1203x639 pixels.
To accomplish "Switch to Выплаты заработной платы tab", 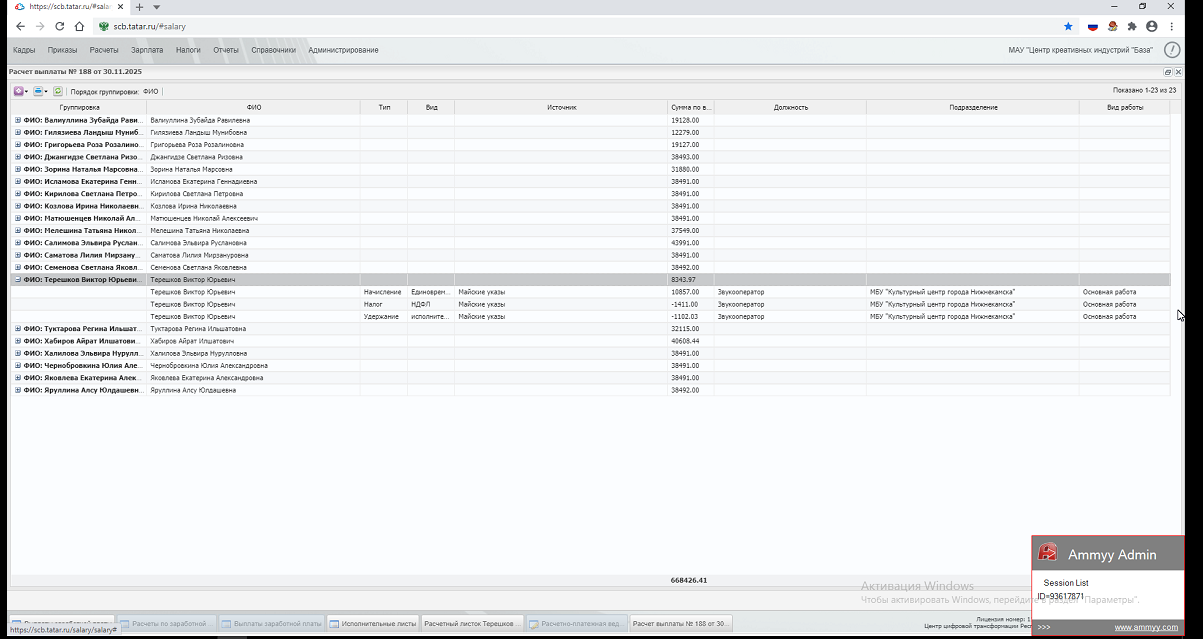I will click(271, 623).
